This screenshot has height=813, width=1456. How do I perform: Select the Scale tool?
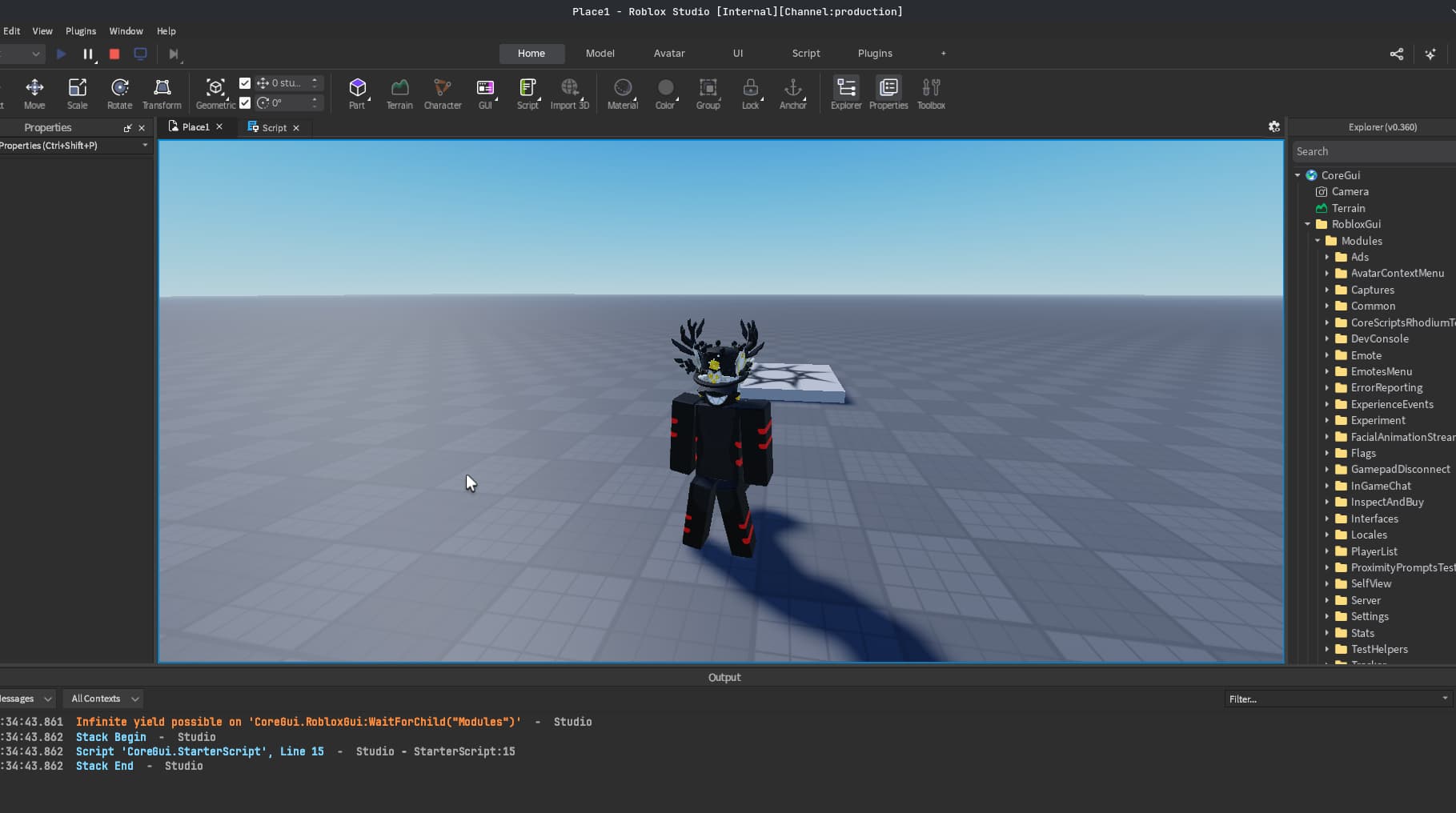(77, 93)
